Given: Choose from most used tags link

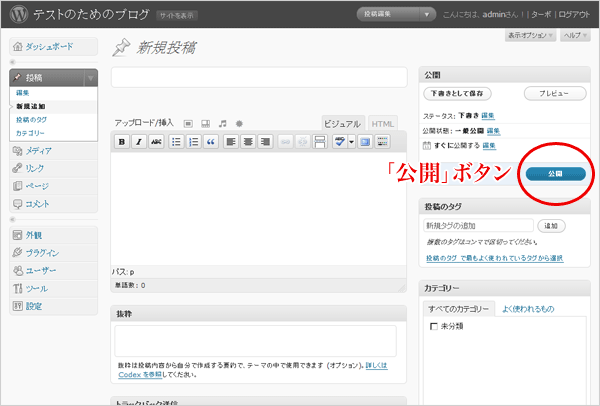Looking at the screenshot, I should coord(495,258).
